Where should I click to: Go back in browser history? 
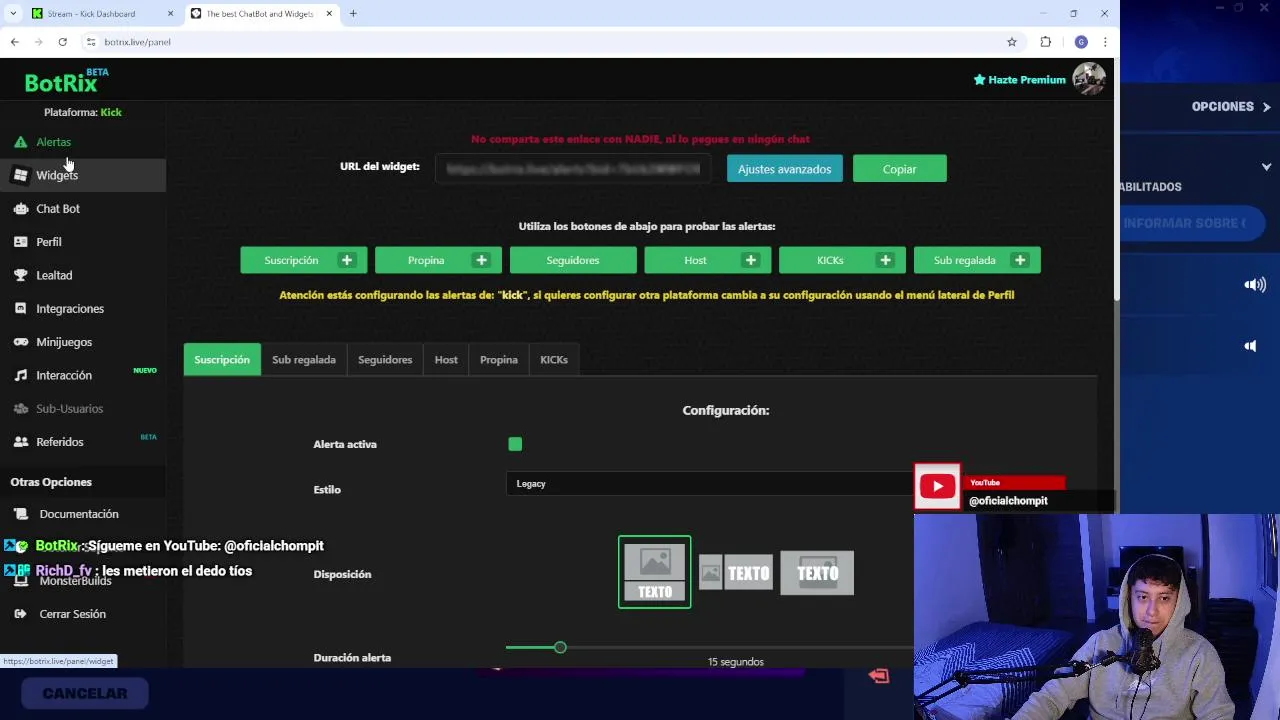coord(14,42)
